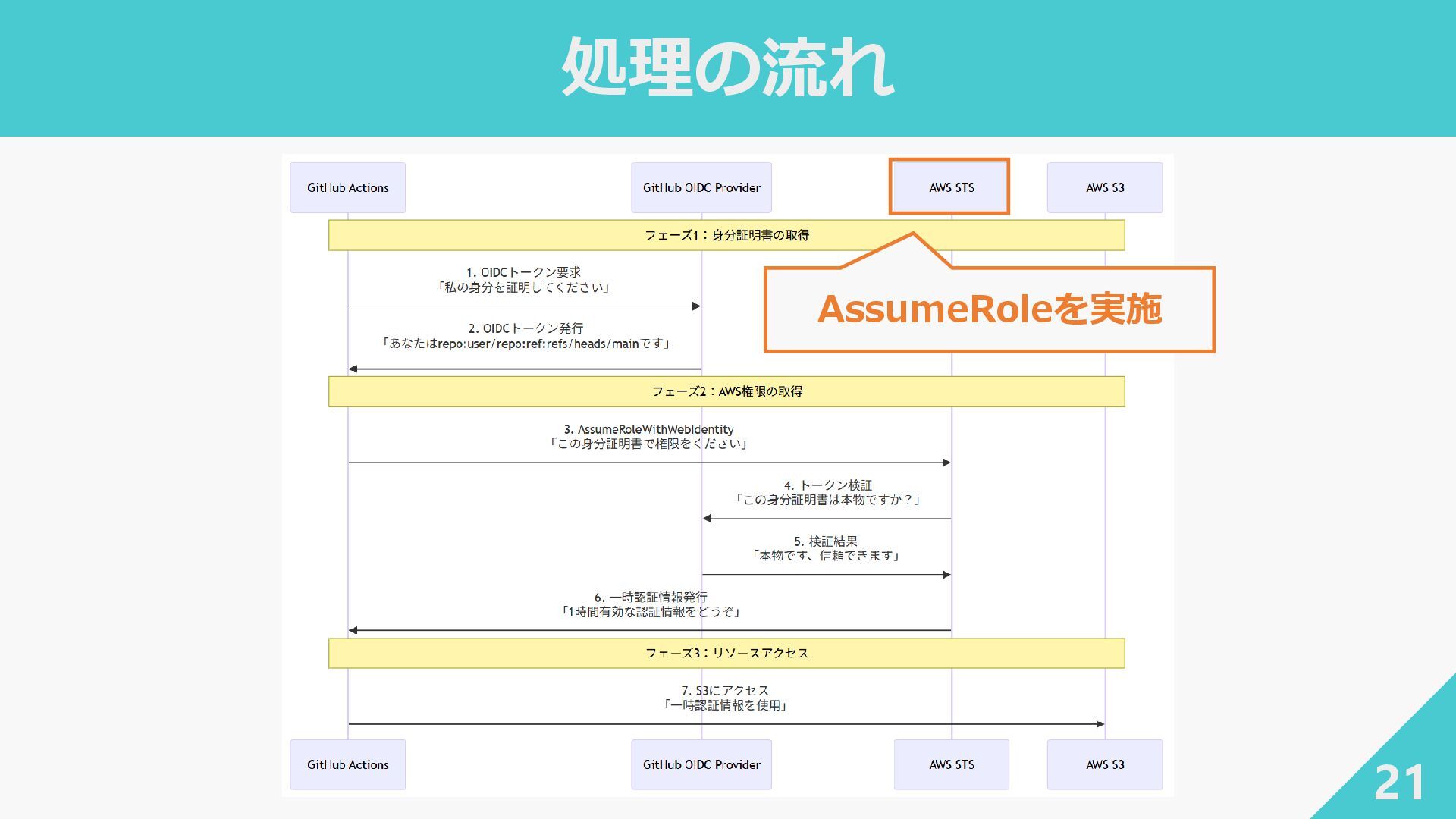
Task: Click the slide title 処理の流れ
Action: [x=727, y=67]
